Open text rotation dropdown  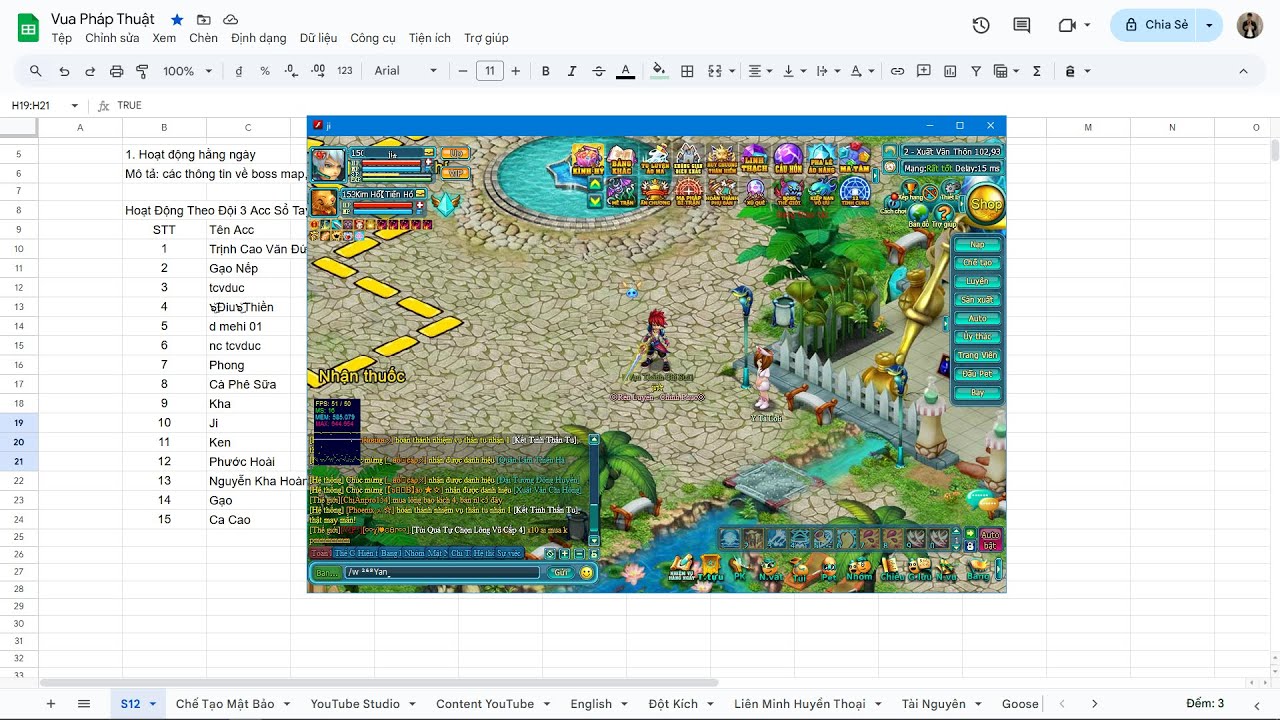click(861, 71)
